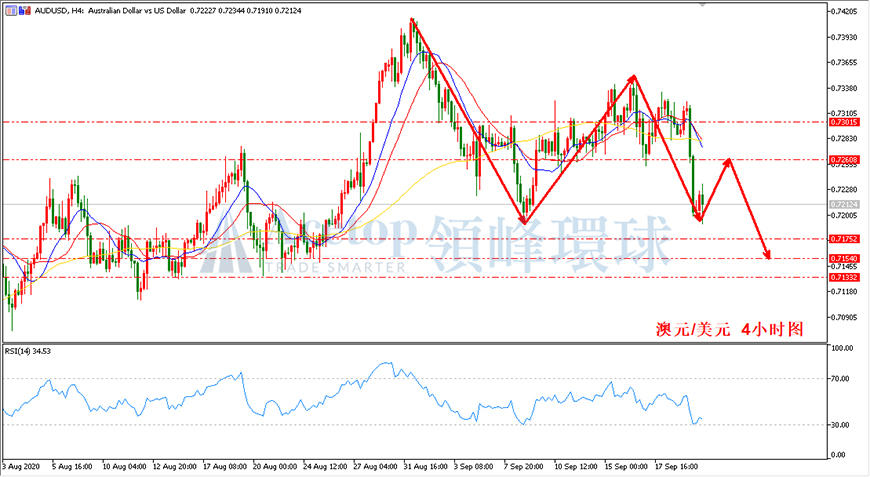Click the 0.73655 price scale value
This screenshot has height=477, width=870.
coord(844,62)
